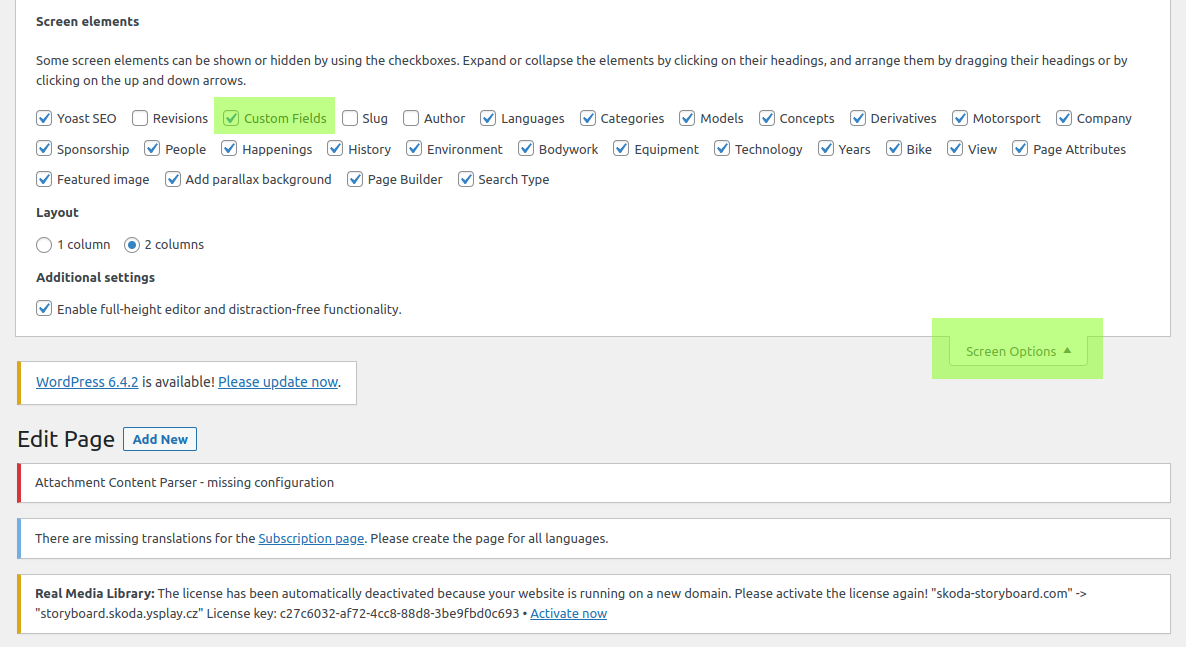
Task: Disable the Page Attributes checkbox
Action: pos(1020,148)
